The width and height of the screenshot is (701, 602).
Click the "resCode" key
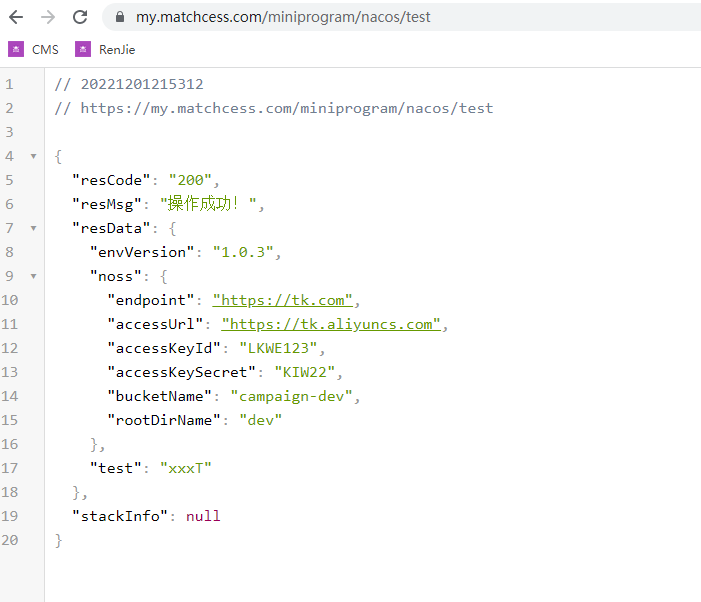click(x=110, y=180)
